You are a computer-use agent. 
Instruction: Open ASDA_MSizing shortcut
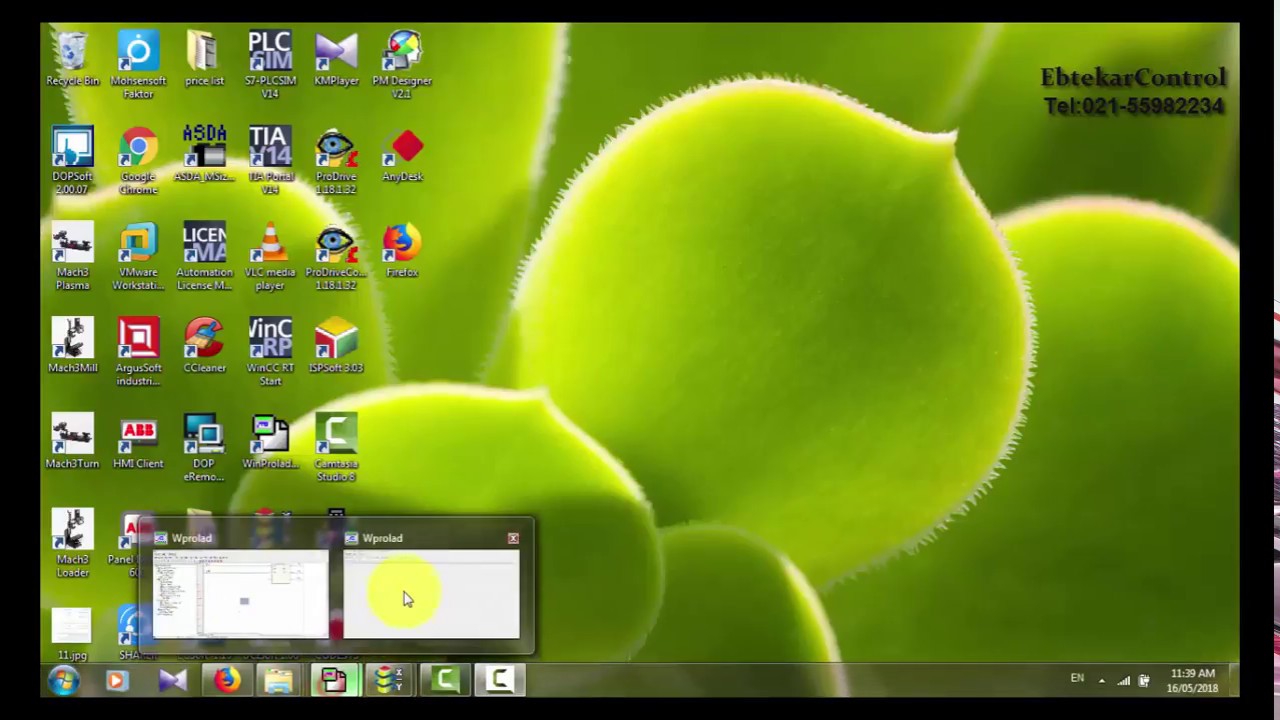coord(204,155)
